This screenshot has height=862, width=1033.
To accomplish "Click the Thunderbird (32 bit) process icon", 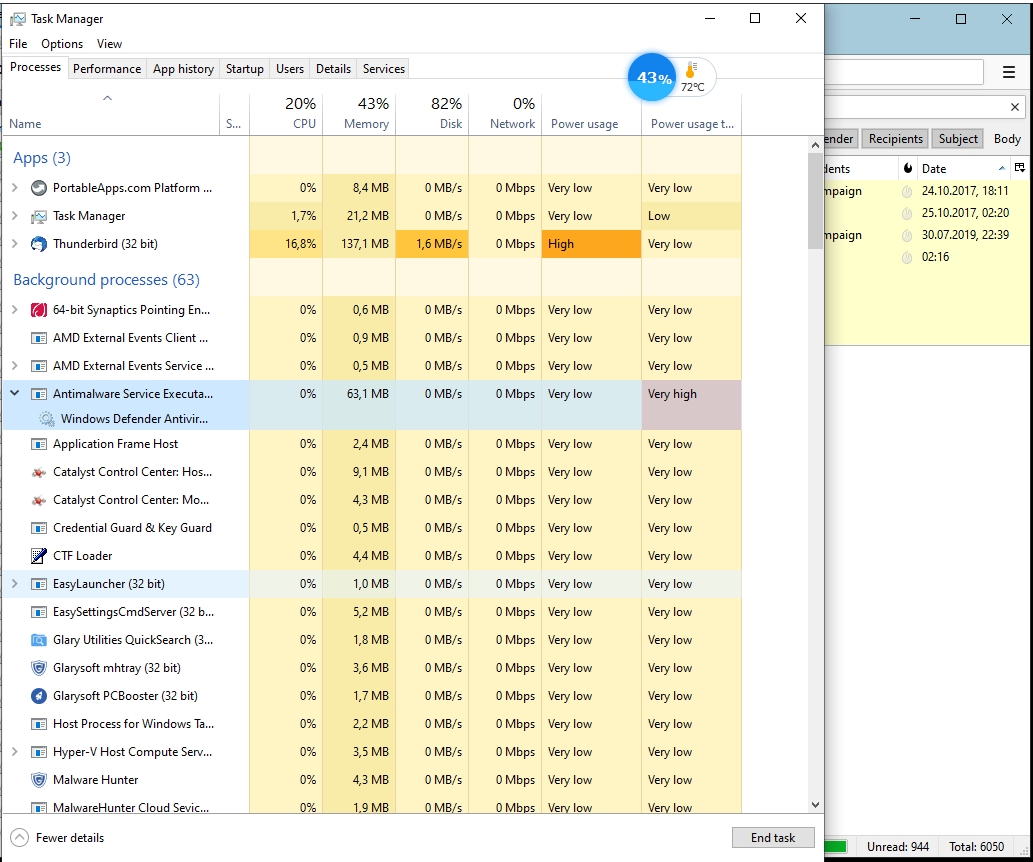I will point(39,244).
